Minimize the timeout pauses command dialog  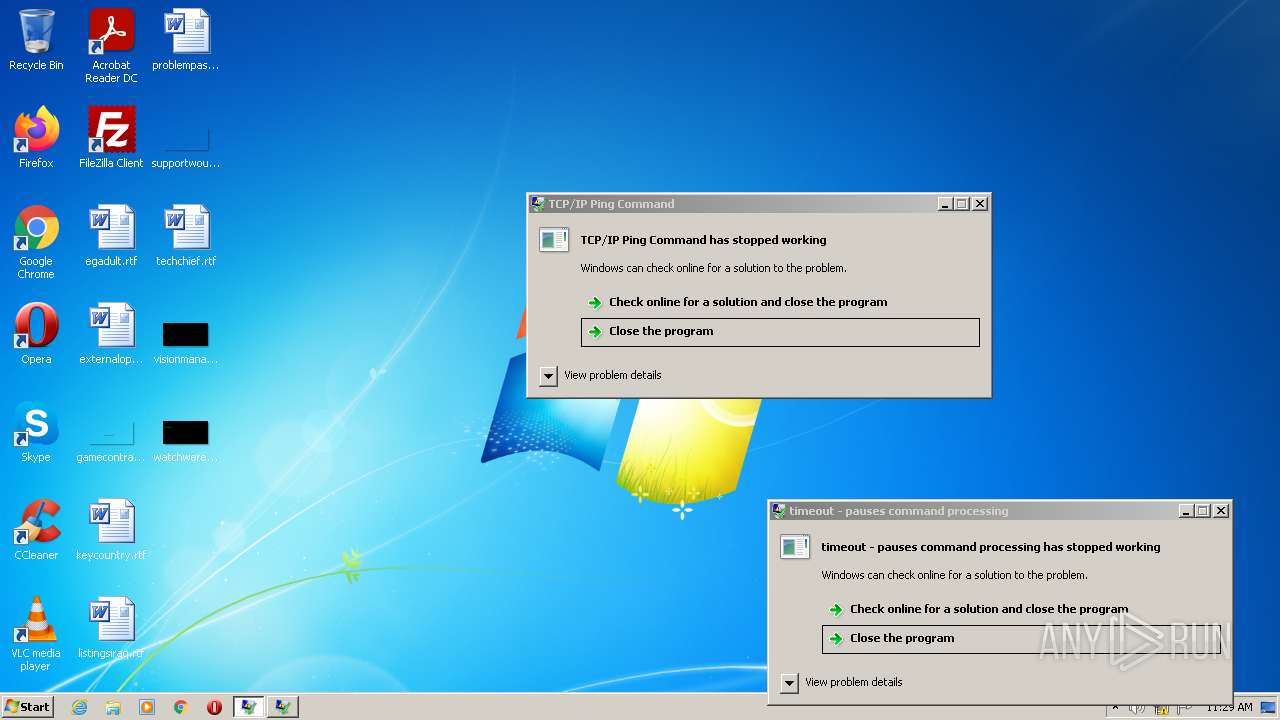click(1186, 511)
